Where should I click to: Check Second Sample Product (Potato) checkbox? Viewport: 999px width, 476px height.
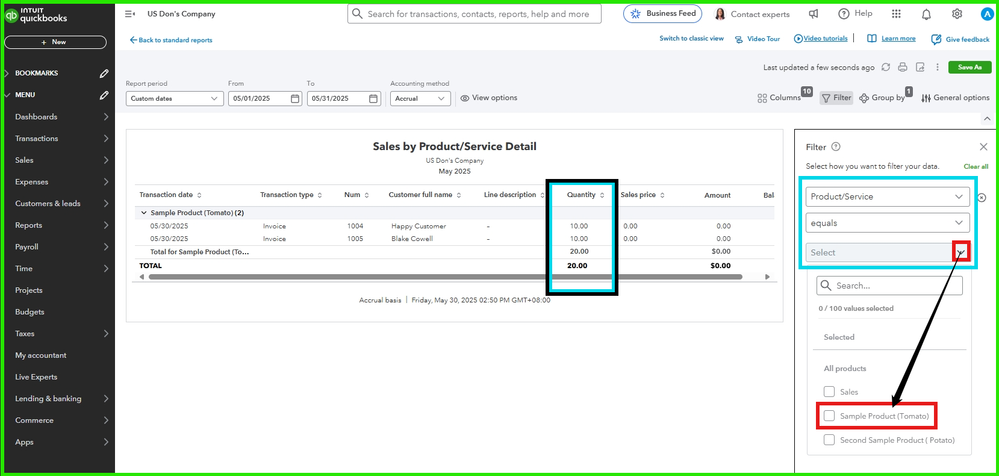click(x=829, y=440)
